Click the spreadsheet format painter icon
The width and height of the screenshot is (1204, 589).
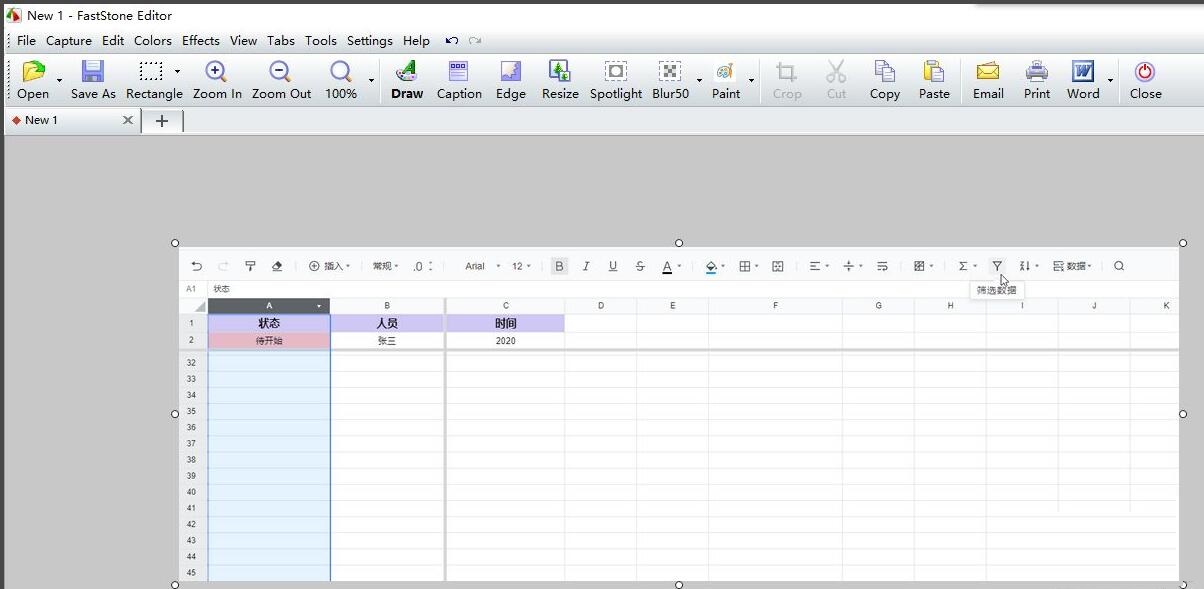[250, 266]
